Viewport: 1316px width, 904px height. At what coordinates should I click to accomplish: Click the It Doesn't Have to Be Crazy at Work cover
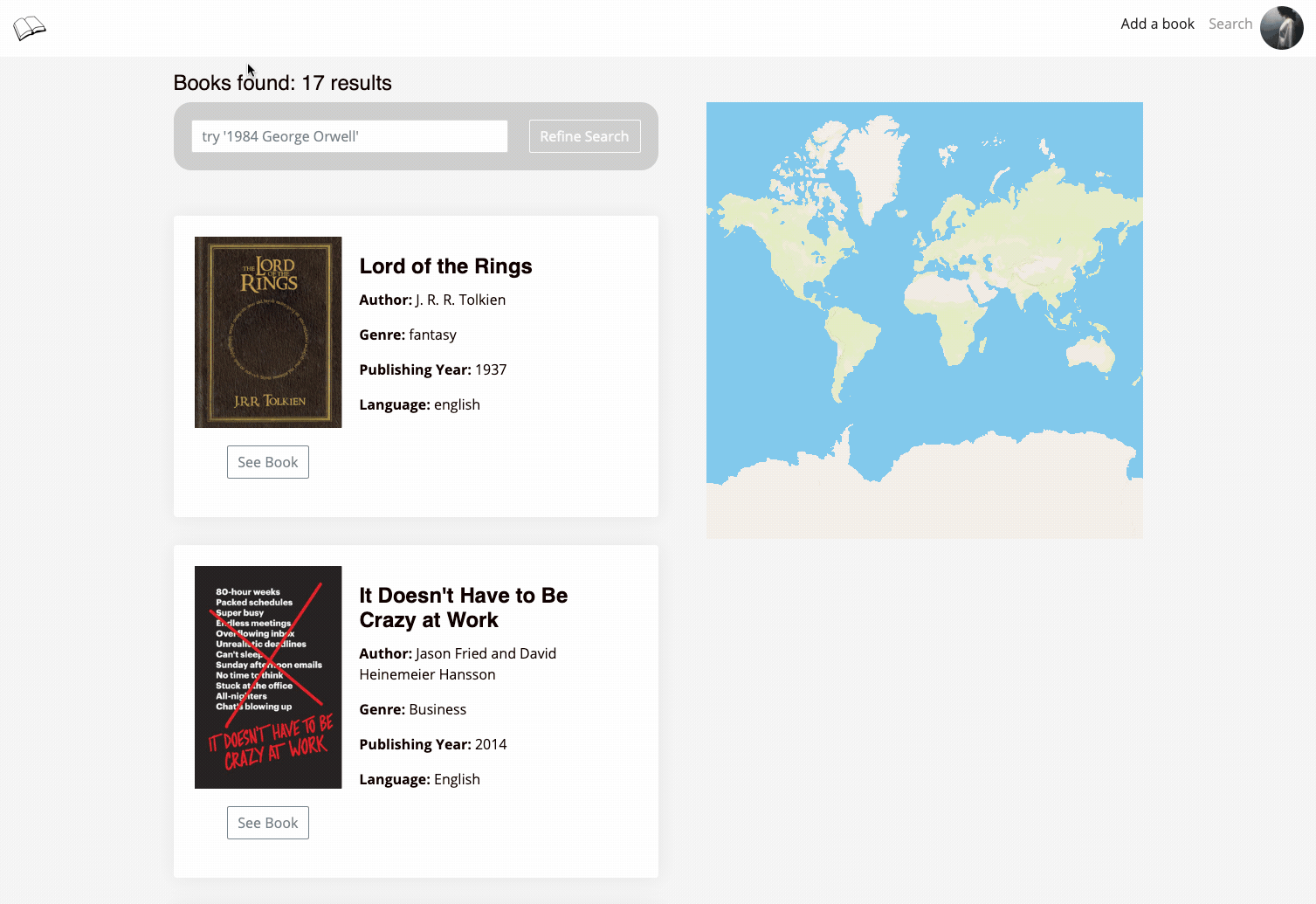coord(267,677)
